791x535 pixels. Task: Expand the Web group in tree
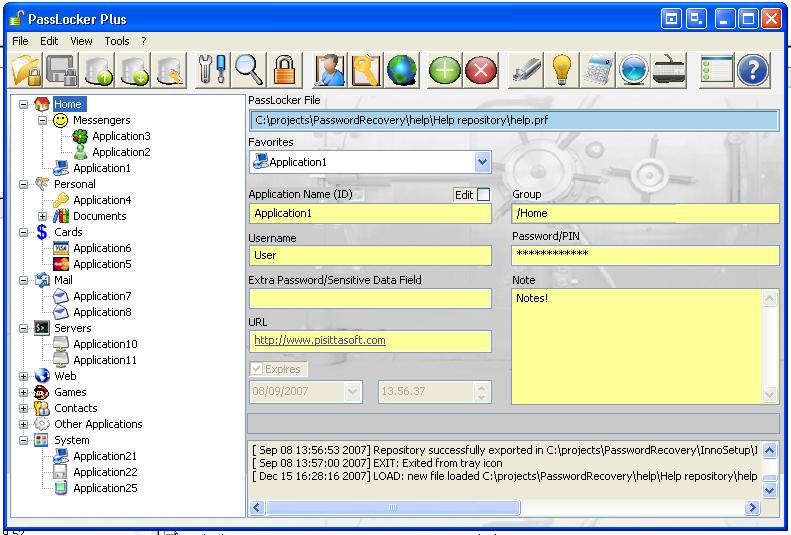24,376
